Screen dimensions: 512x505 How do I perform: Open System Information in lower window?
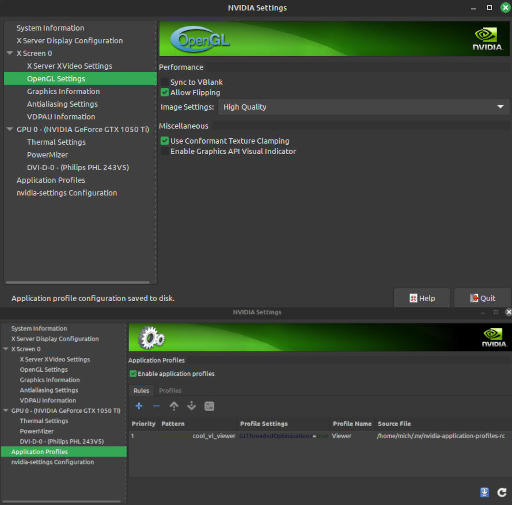[x=39, y=328]
